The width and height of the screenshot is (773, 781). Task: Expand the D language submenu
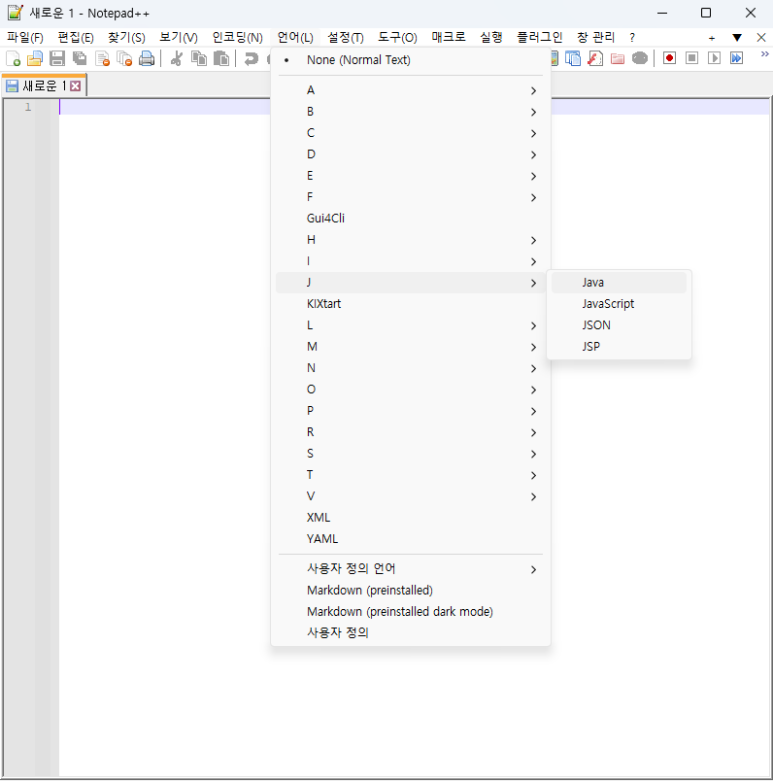411,154
